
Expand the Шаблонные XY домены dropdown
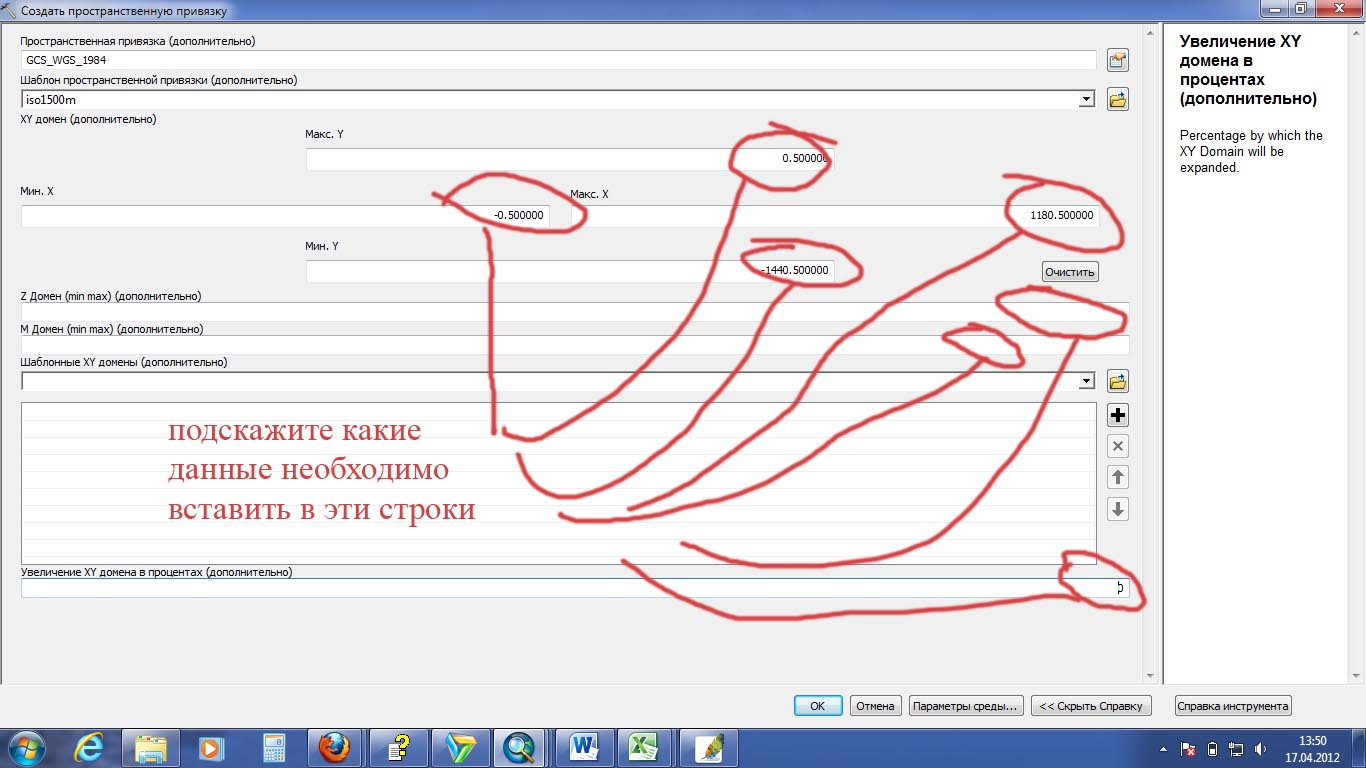[1086, 382]
